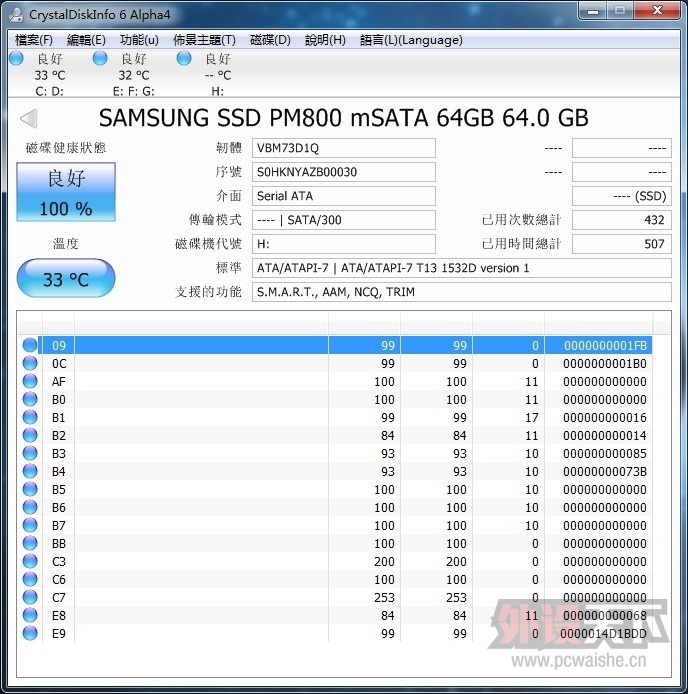This screenshot has width=688, height=694.
Task: Select attribute ID C3 in the list
Action: click(x=58, y=562)
